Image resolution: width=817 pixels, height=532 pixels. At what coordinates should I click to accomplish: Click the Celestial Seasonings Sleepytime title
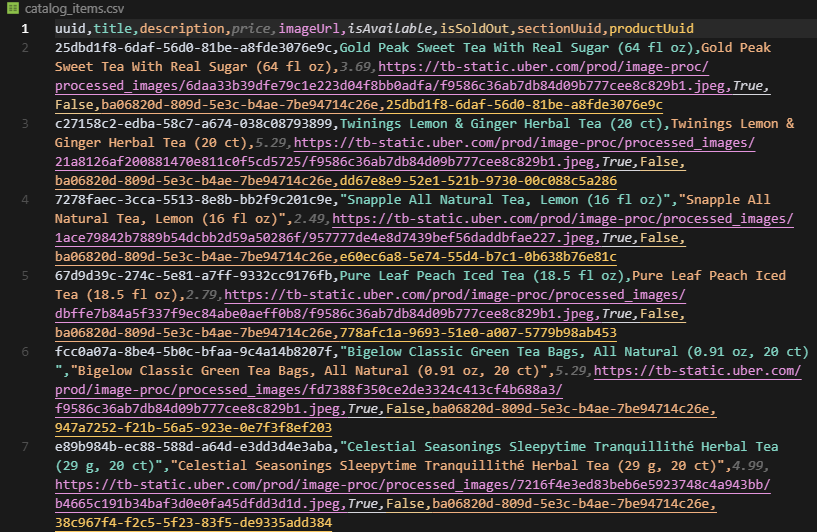417,456
